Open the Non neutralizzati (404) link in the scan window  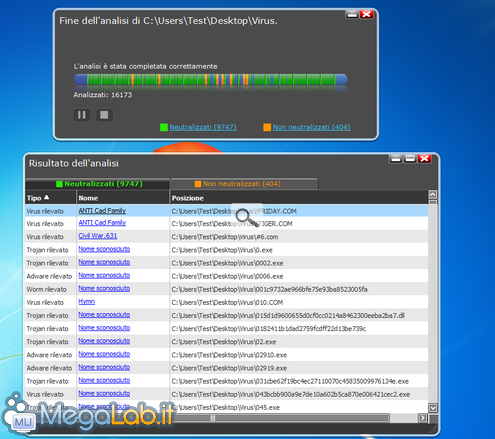[x=311, y=127]
